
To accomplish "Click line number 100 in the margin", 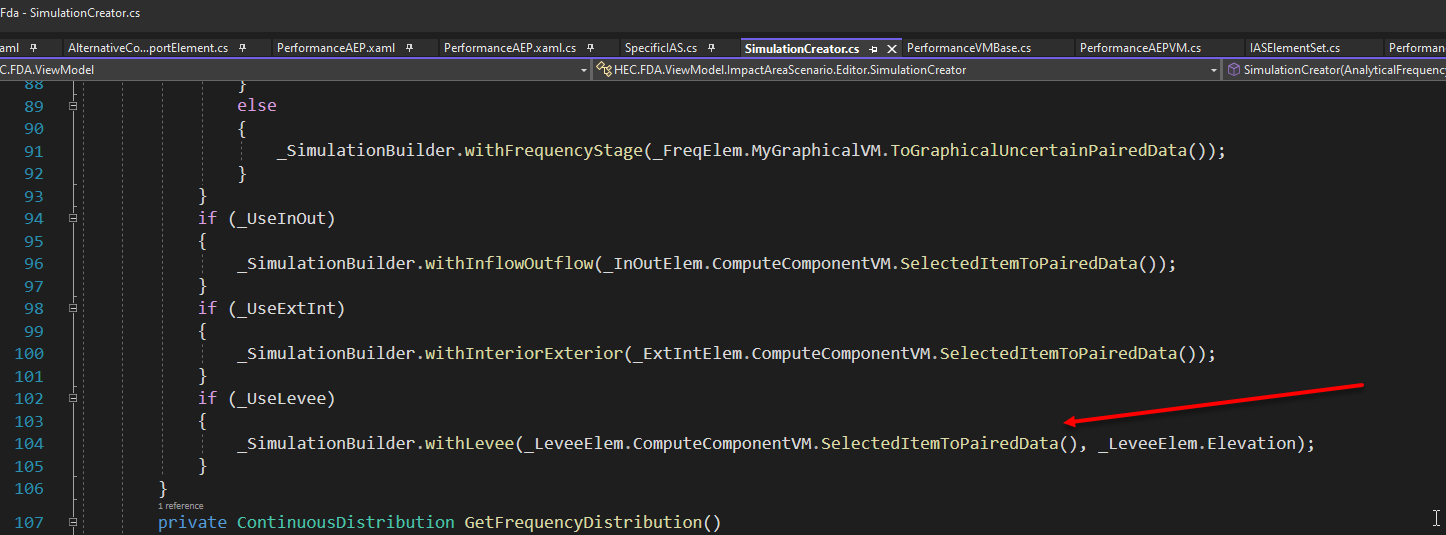I will (29, 354).
